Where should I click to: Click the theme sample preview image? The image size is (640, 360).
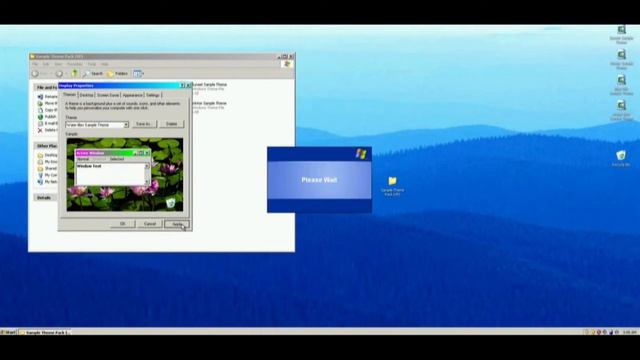[x=125, y=175]
